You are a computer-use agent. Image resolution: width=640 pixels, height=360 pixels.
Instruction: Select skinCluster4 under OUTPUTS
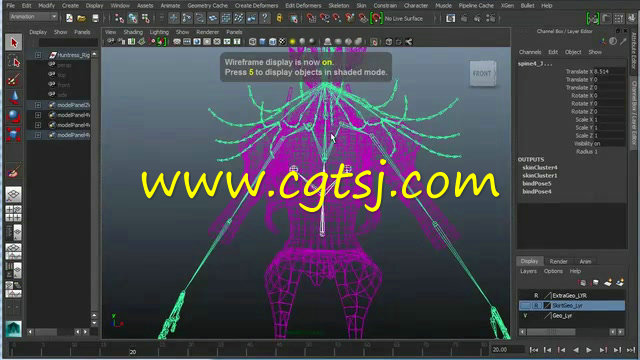coord(540,167)
